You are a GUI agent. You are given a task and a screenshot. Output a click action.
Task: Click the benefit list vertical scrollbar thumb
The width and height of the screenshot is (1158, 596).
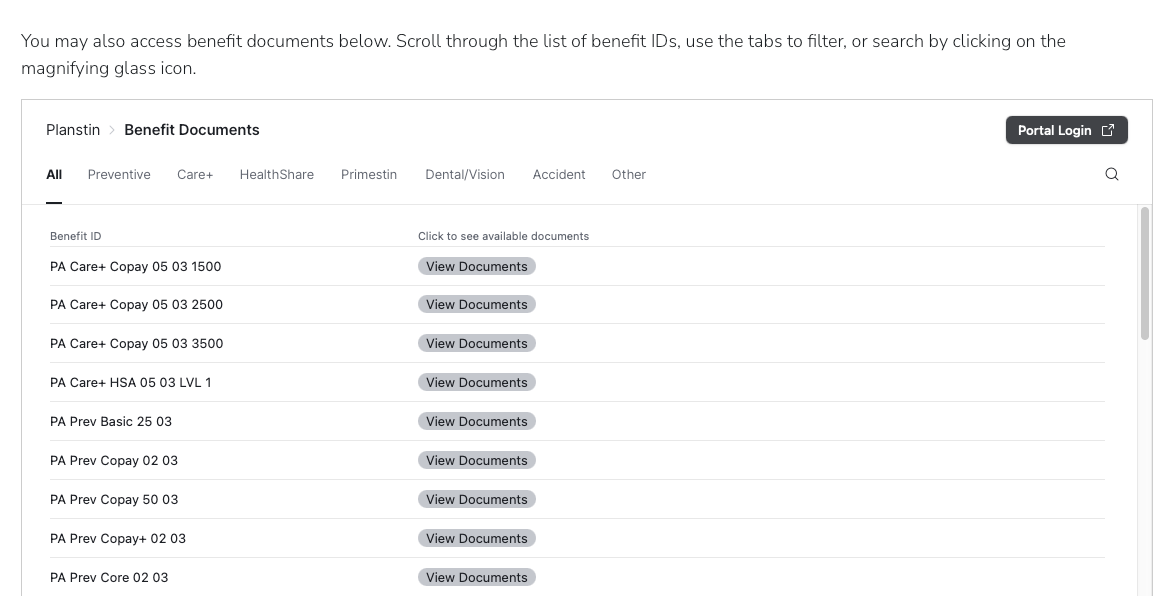[x=1145, y=273]
